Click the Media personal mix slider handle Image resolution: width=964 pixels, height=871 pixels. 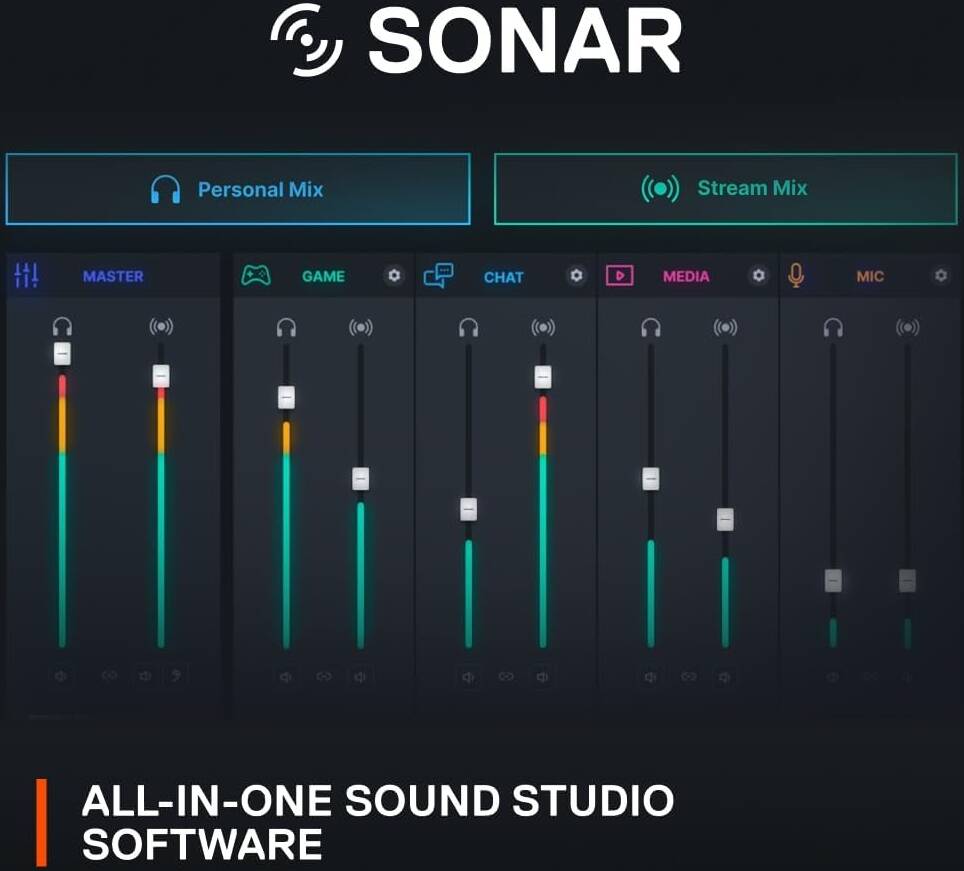pyautogui.click(x=650, y=478)
